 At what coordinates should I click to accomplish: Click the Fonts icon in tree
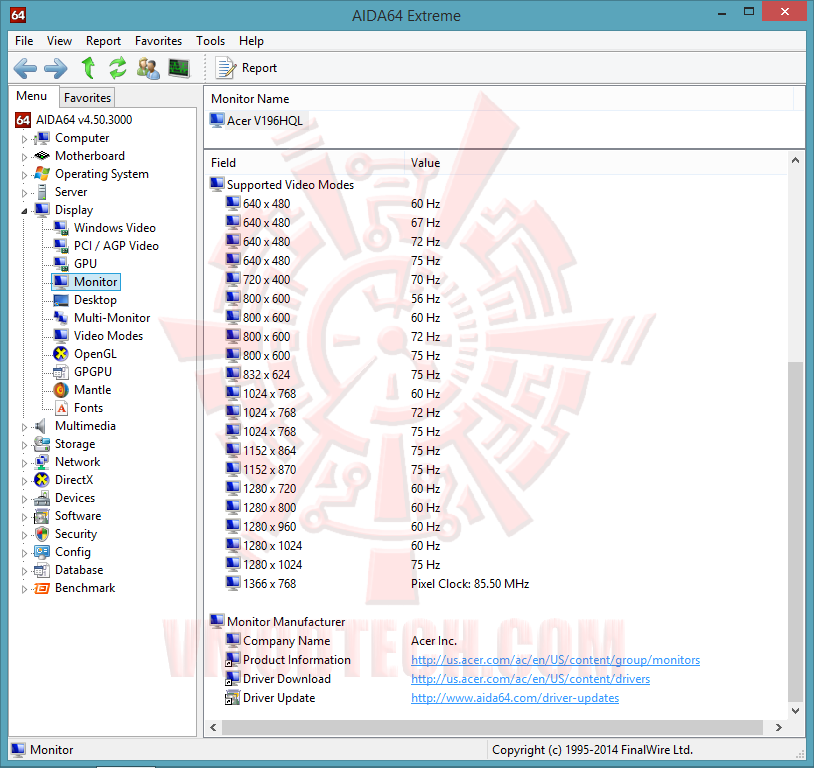click(61, 408)
